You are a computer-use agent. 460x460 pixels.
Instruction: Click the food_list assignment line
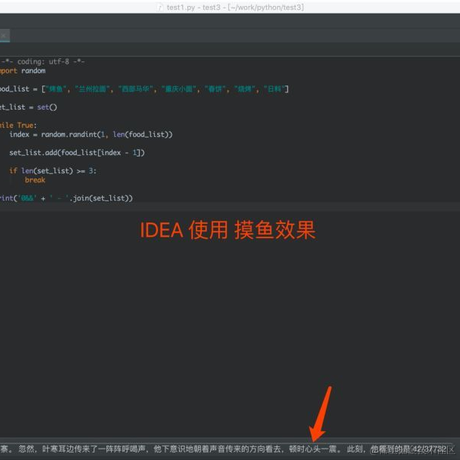pos(144,89)
